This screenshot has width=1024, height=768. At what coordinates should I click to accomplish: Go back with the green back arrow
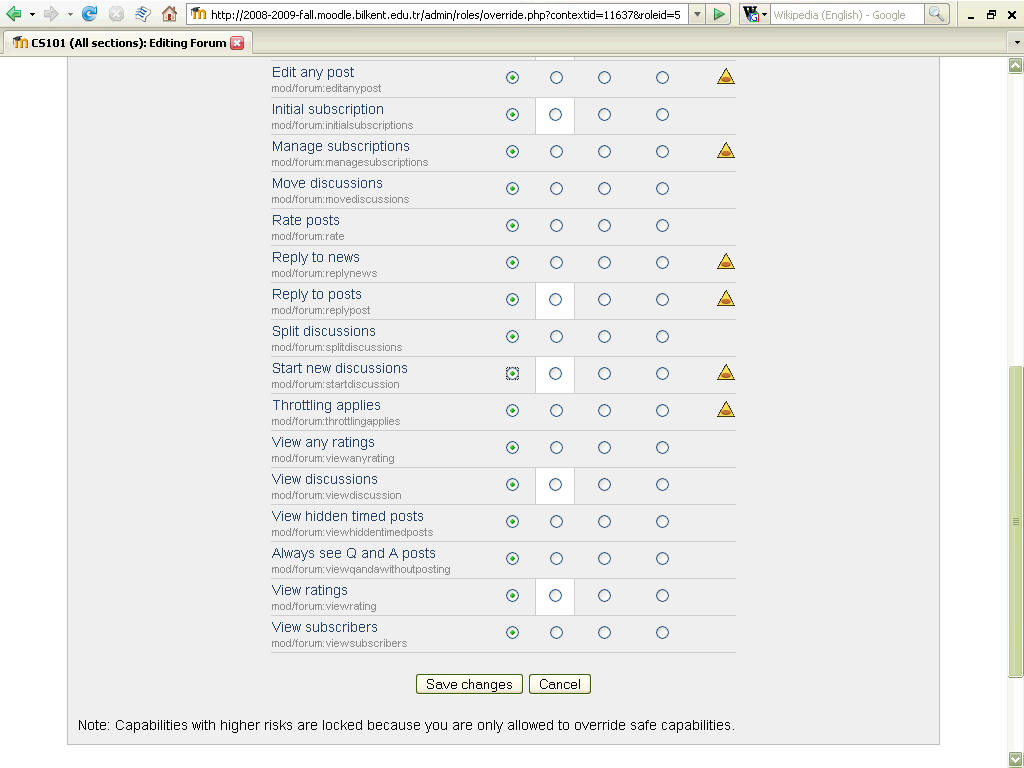pyautogui.click(x=13, y=14)
